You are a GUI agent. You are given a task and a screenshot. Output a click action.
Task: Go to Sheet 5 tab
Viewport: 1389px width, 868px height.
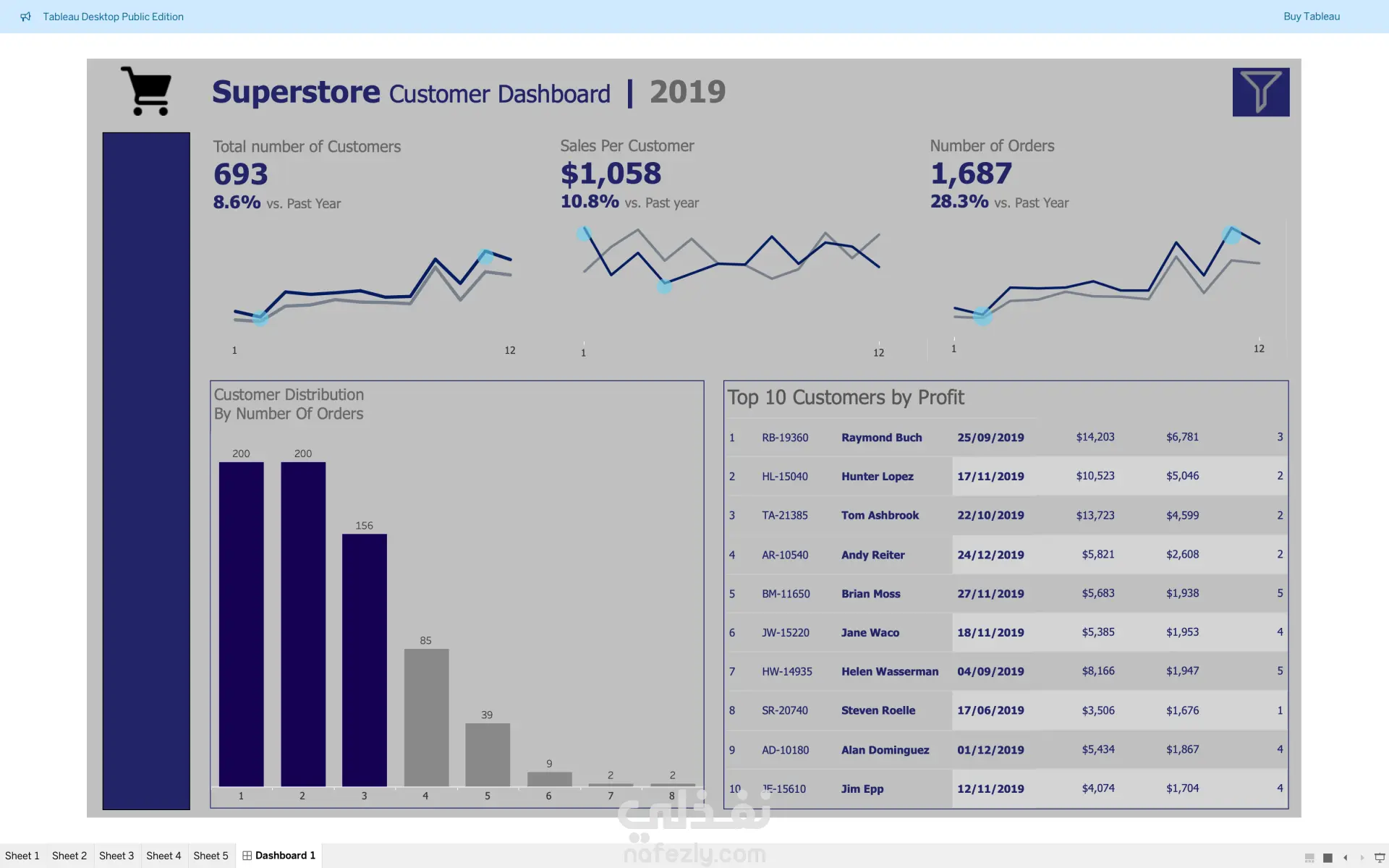tap(211, 856)
